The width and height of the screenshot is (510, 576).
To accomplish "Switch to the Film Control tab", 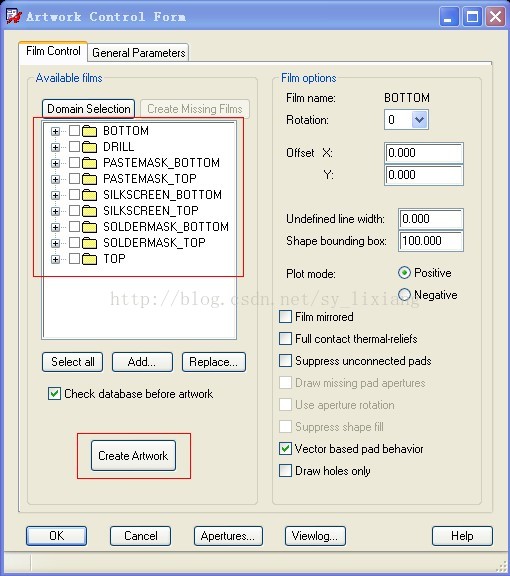I will coord(53,51).
